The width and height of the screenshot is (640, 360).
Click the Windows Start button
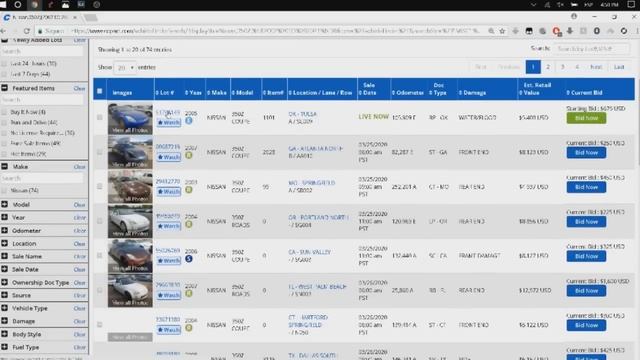tap(3, 5)
